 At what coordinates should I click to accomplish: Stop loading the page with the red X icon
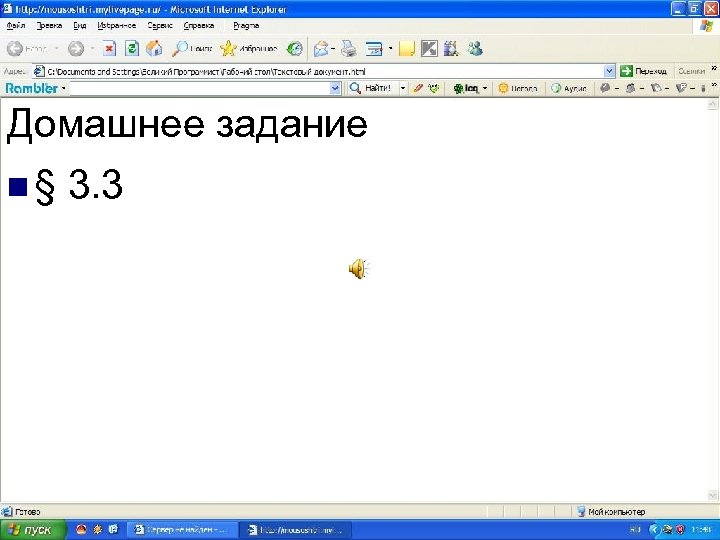(109, 48)
